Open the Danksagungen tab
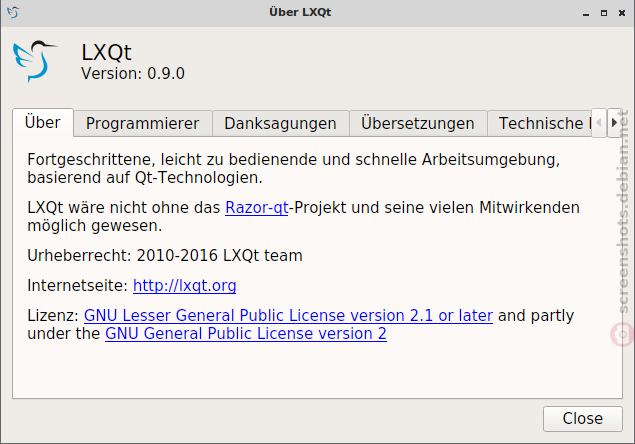This screenshot has width=635, height=444. click(x=280, y=124)
